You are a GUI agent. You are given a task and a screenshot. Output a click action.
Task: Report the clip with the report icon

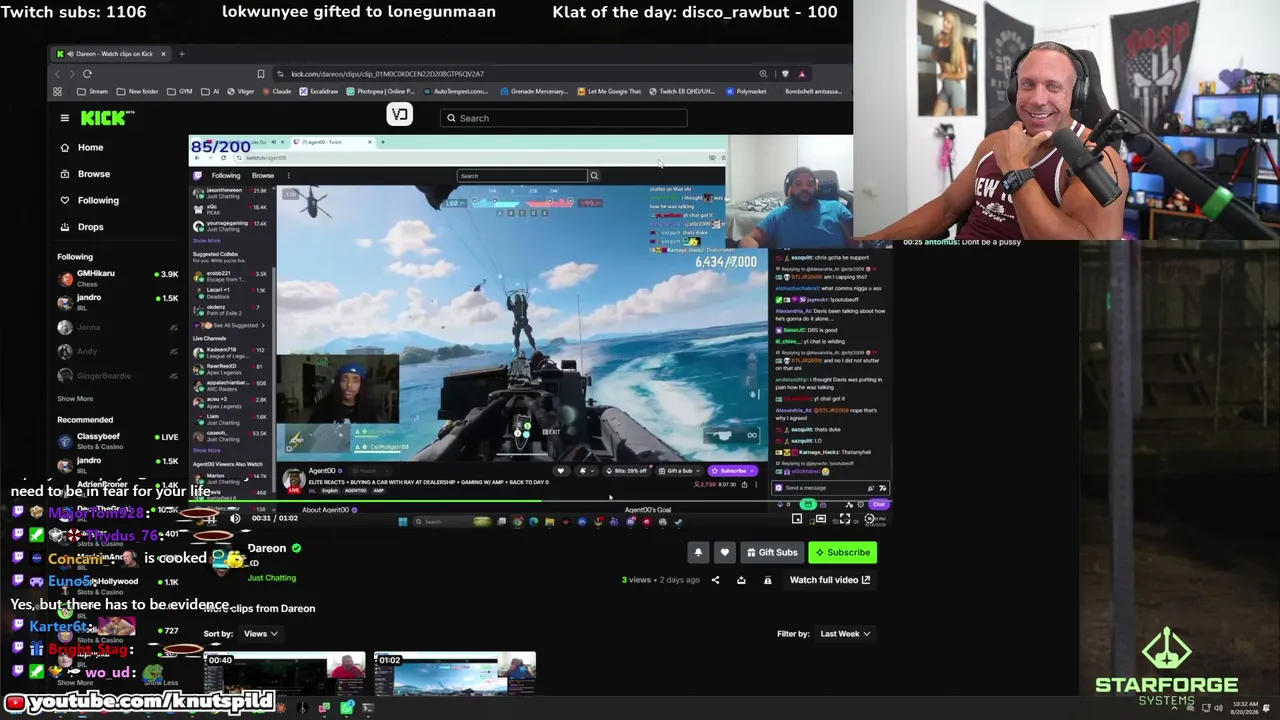(x=767, y=580)
